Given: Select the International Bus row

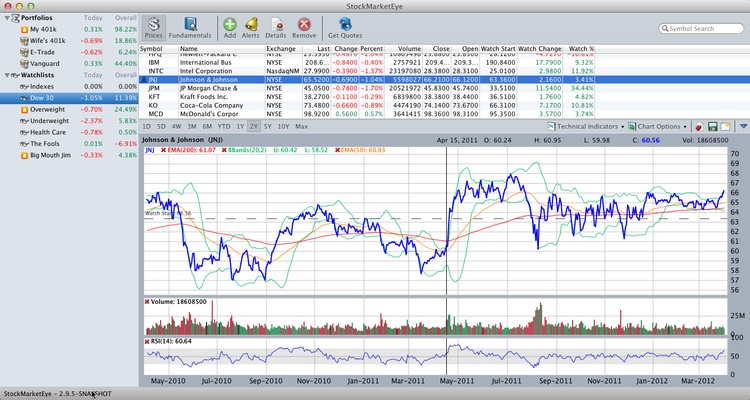Looking at the screenshot, I should (444, 63).
